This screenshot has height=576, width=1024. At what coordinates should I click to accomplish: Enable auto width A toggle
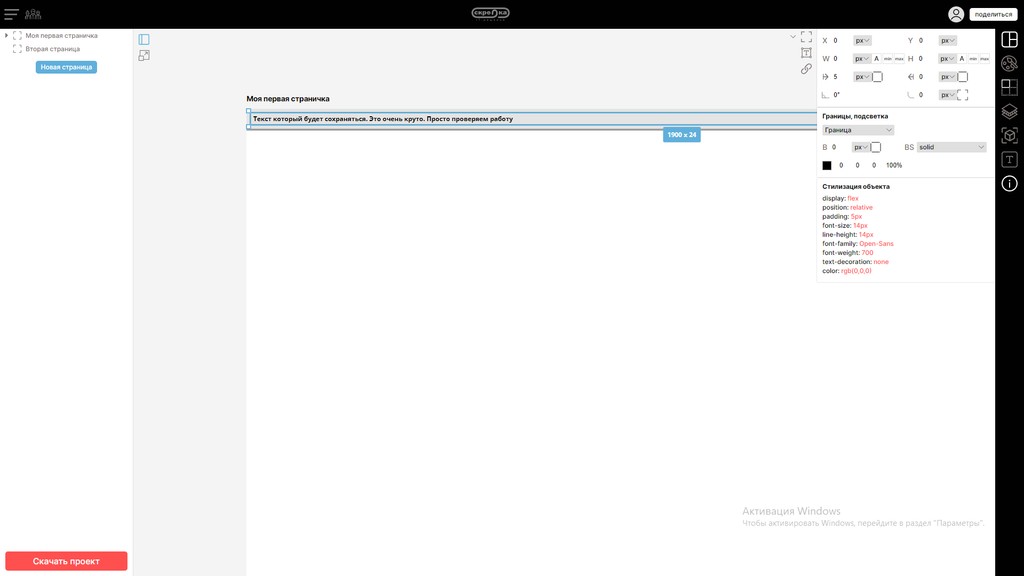click(876, 59)
